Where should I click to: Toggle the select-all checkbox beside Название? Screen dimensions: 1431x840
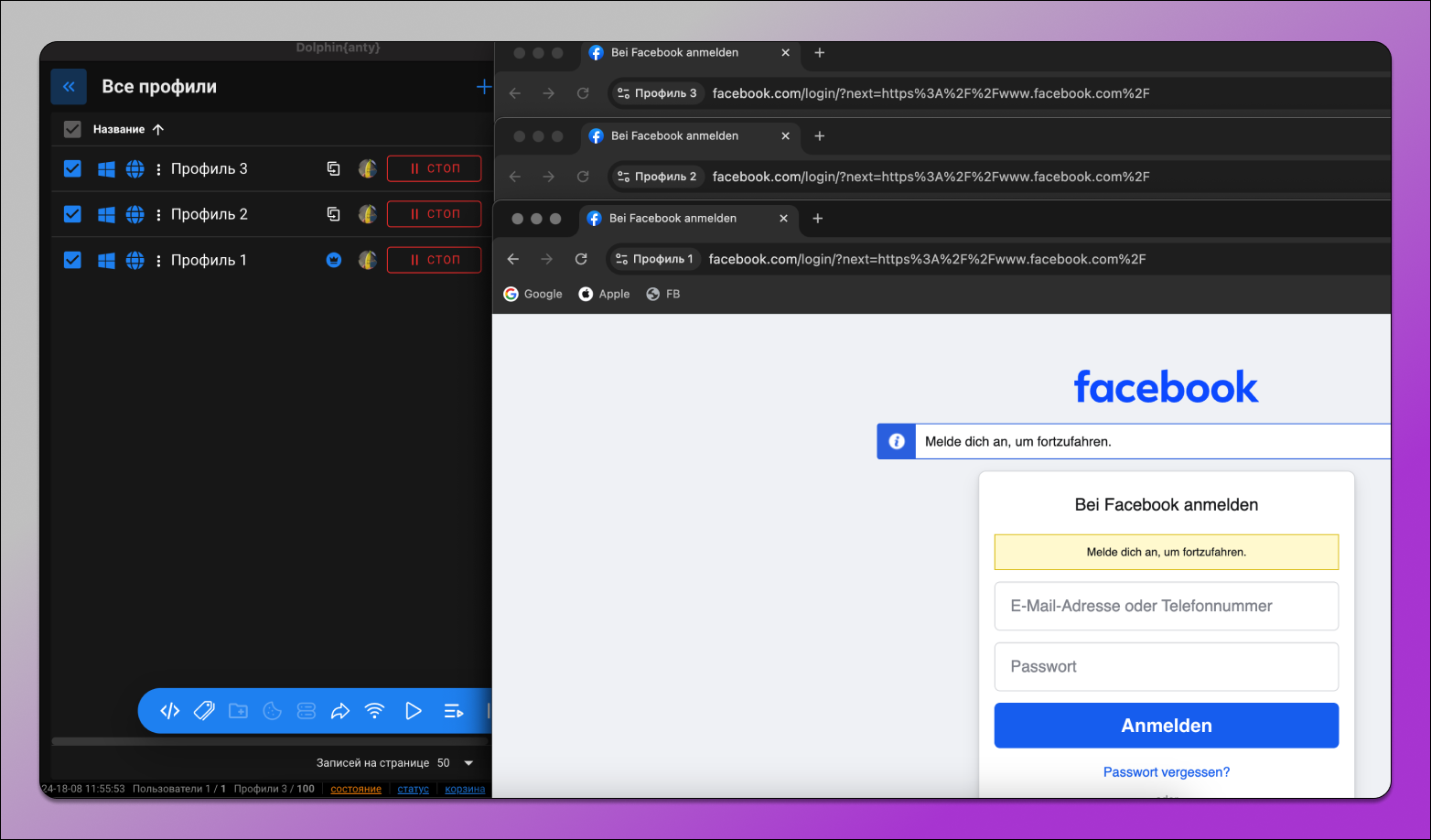[72, 129]
